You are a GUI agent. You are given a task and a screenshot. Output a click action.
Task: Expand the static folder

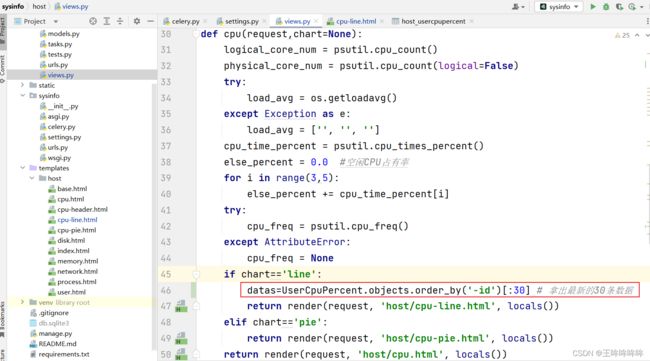[22, 85]
